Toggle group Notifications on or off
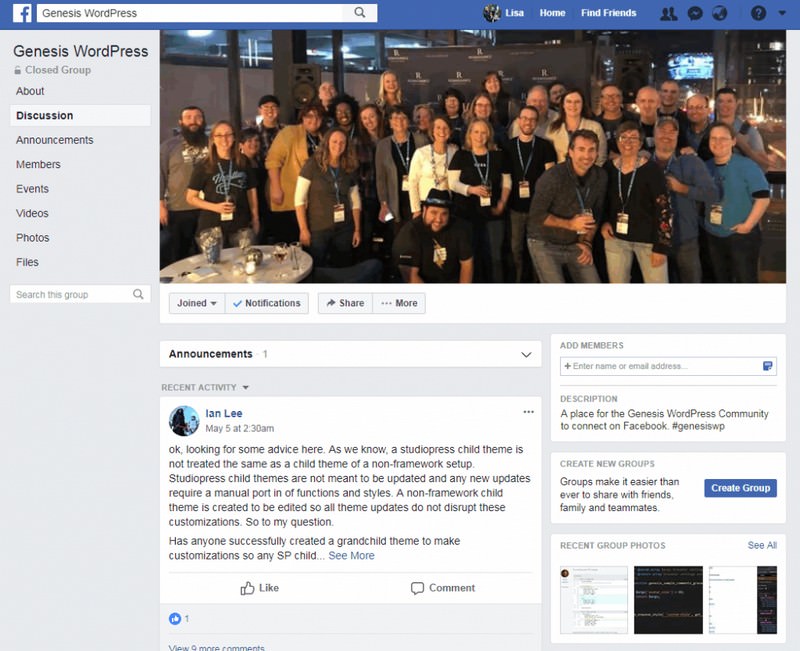The width and height of the screenshot is (800, 651). coord(267,303)
